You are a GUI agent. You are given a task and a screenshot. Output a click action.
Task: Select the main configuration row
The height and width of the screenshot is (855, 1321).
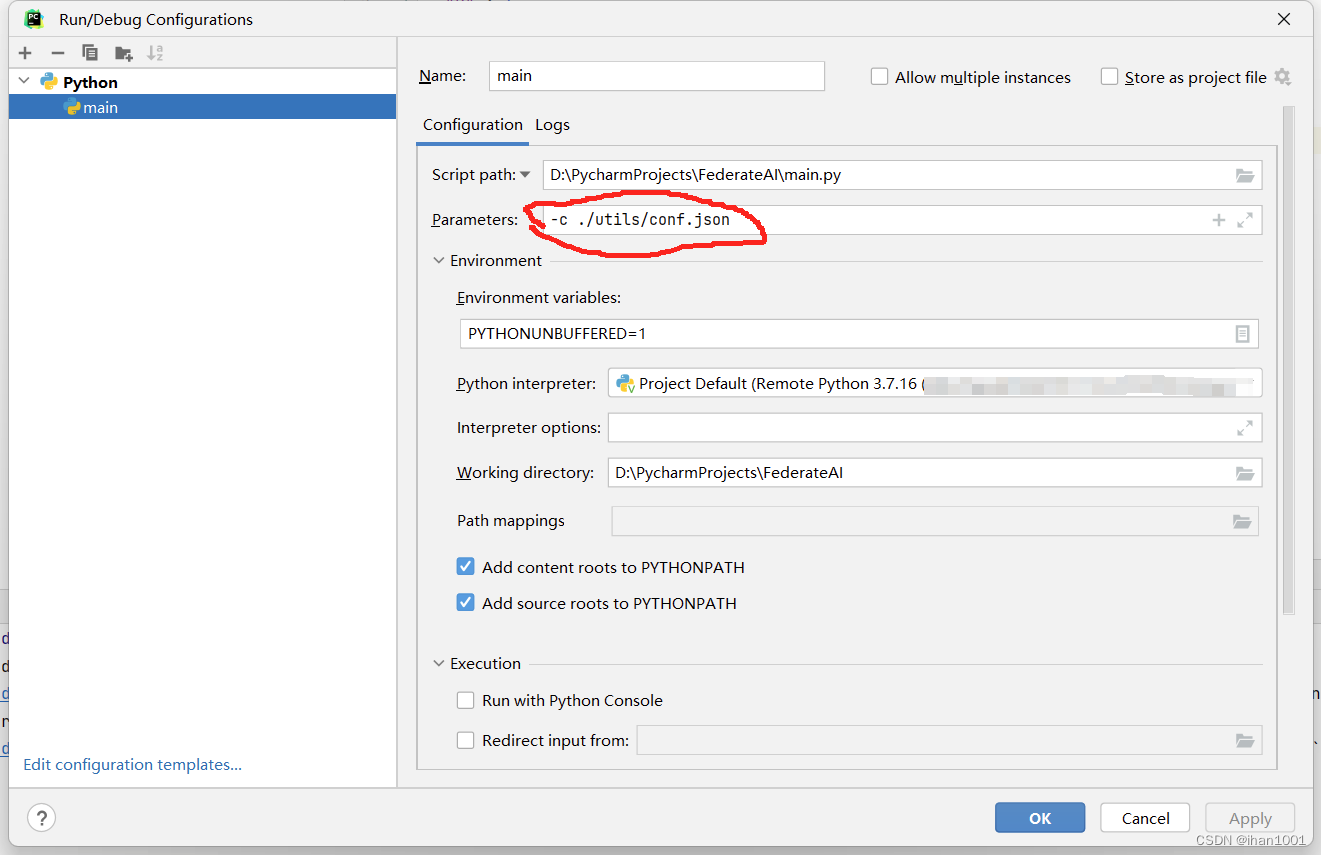pos(202,107)
